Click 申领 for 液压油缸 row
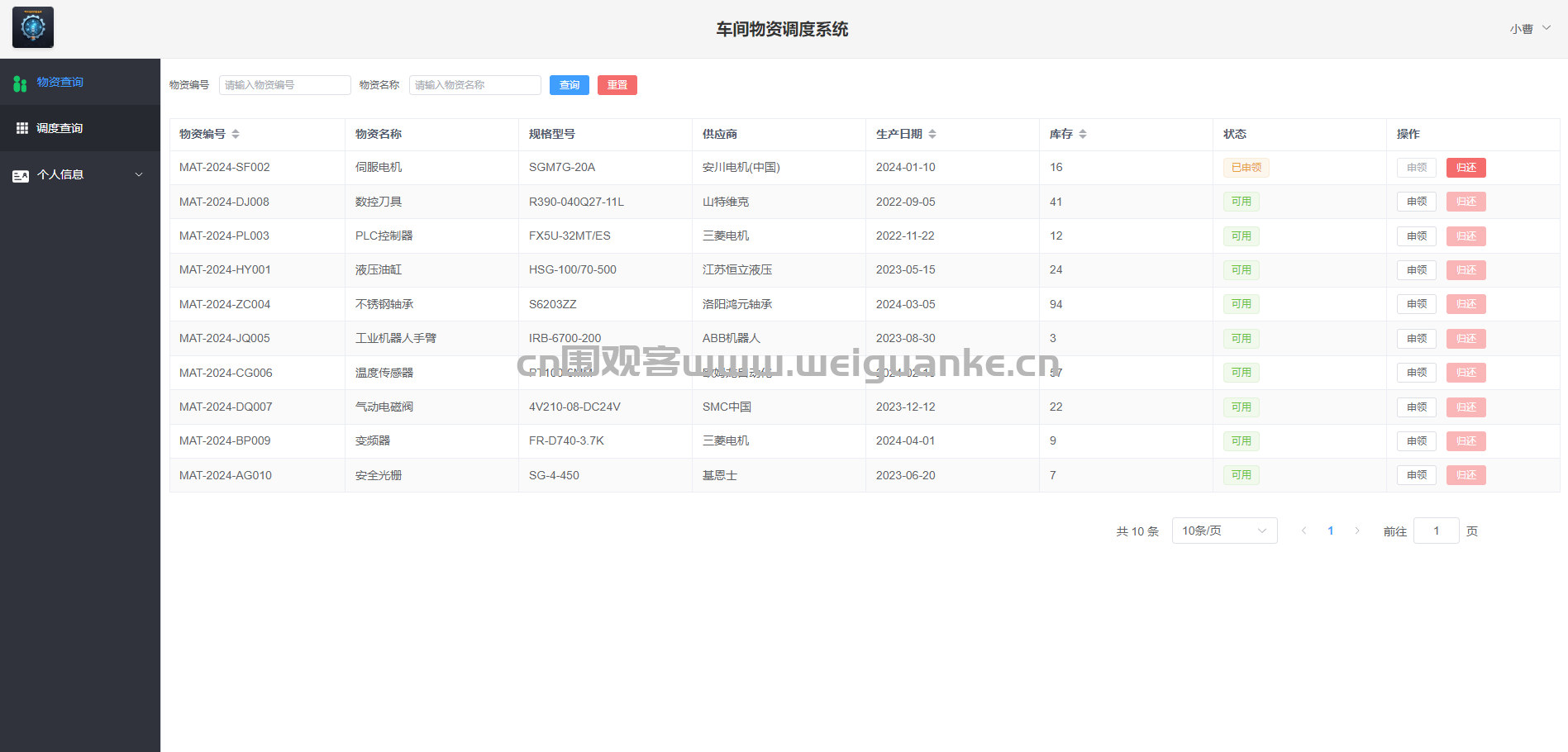This screenshot has height=752, width=1568. [x=1417, y=270]
